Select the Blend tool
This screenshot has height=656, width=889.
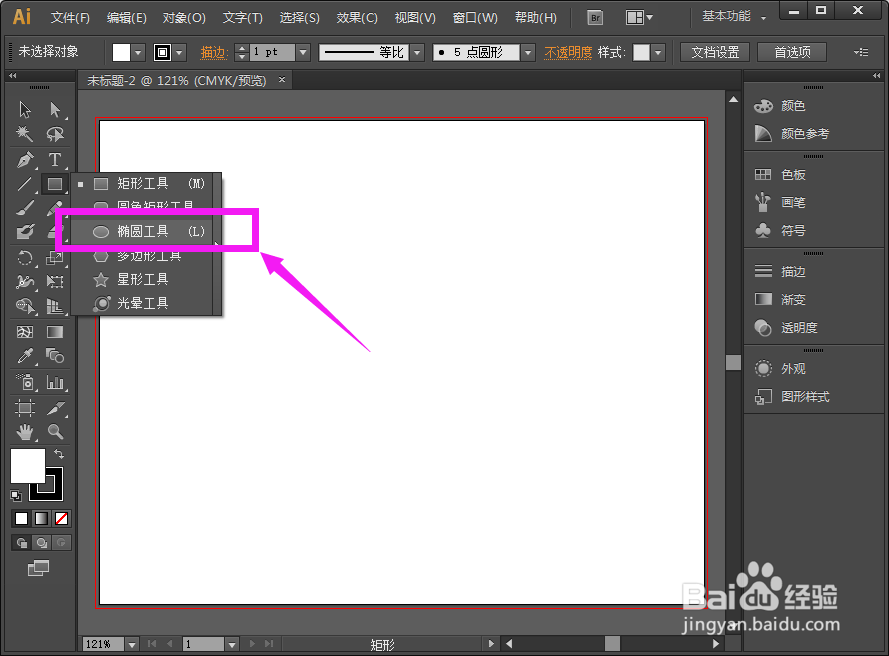55,356
